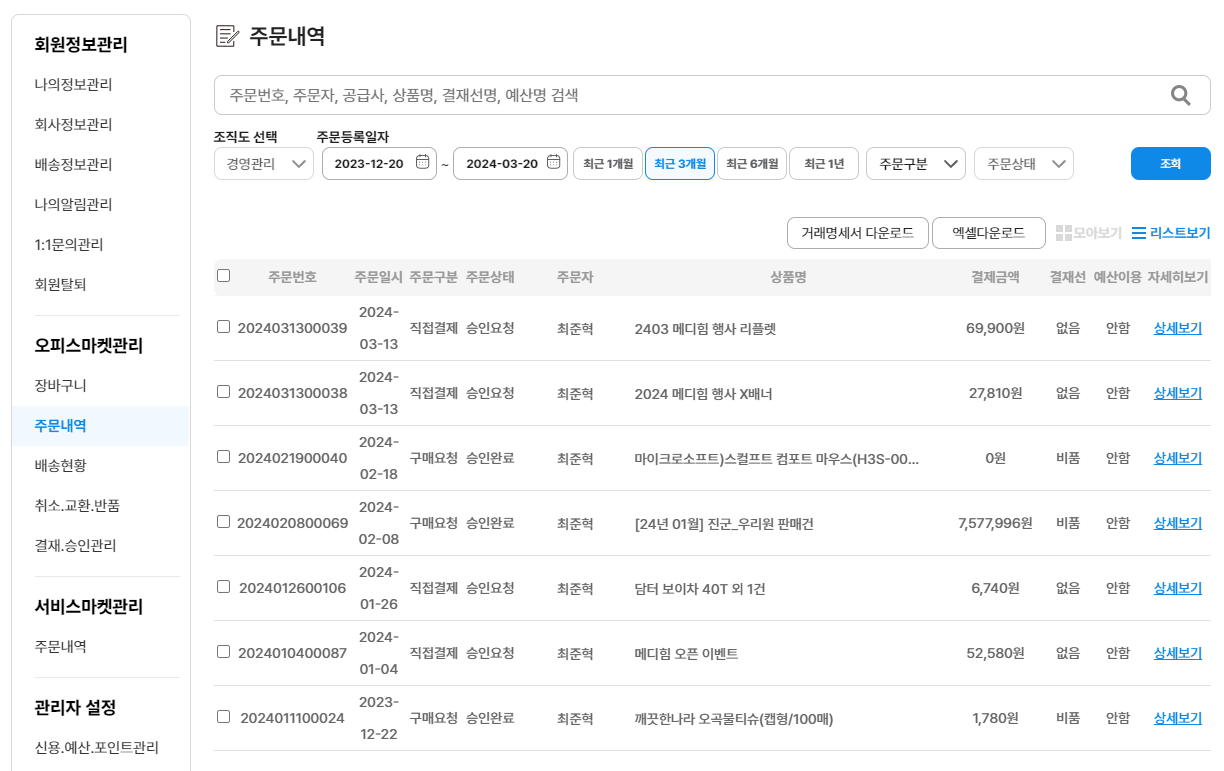Open calendar icon for end date 2024-03-20
The height and width of the screenshot is (771, 1224).
coord(554,163)
